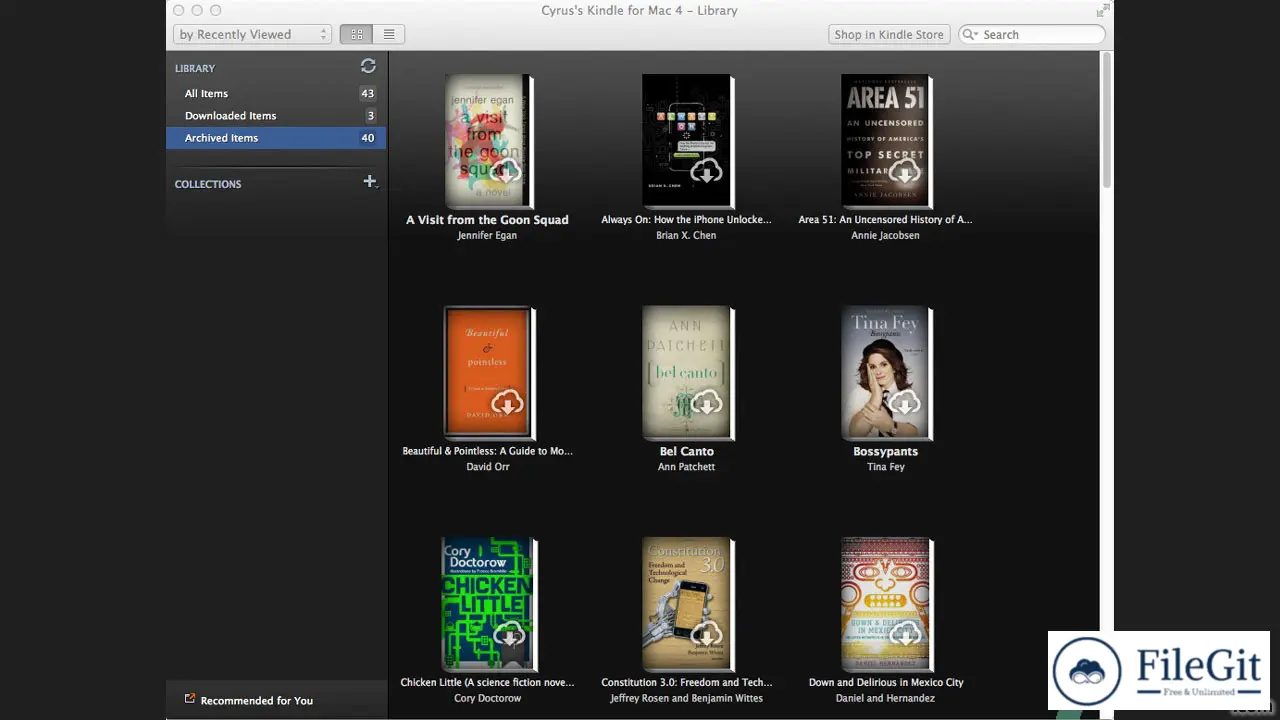Click the Downloaded Items count badge 3
The height and width of the screenshot is (720, 1280).
coord(369,115)
